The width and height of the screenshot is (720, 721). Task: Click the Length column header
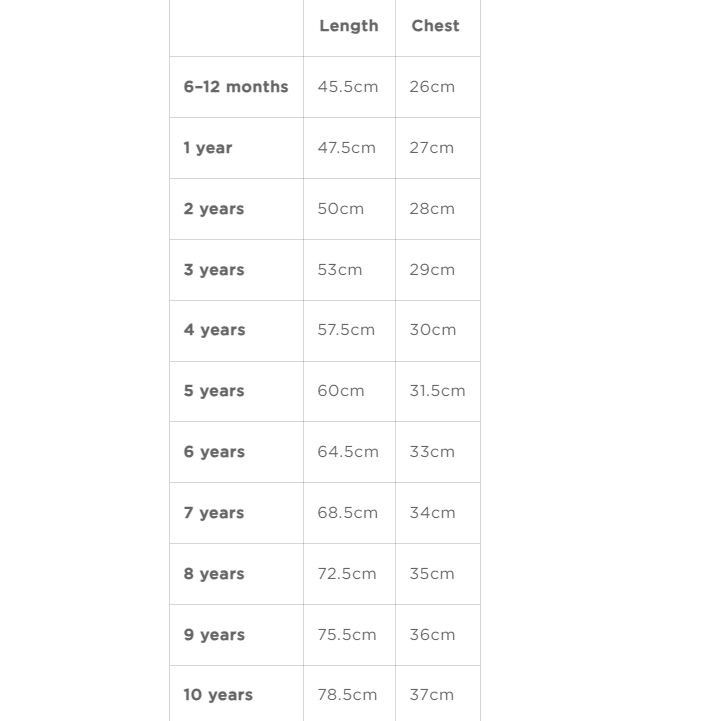348,26
